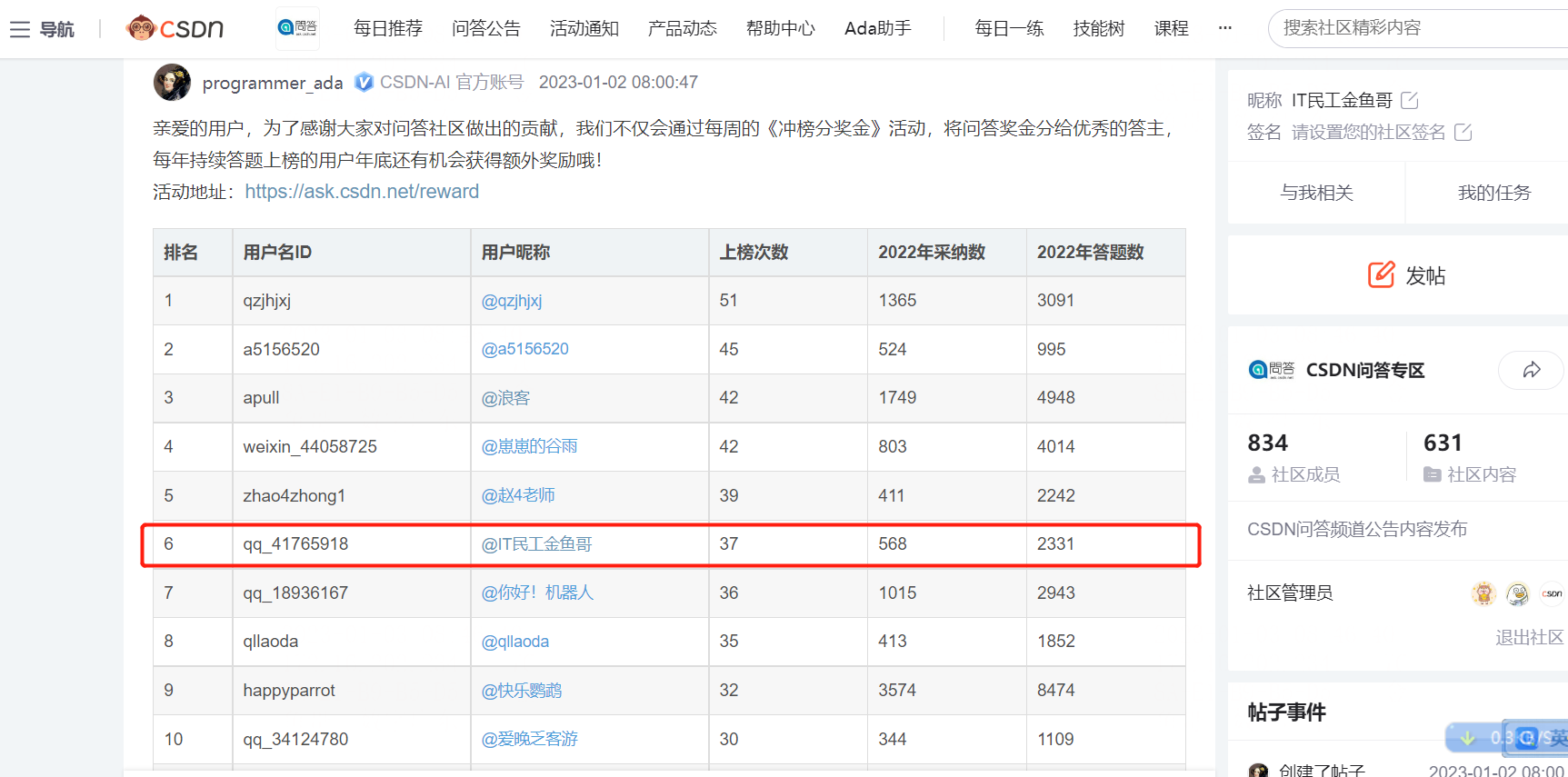1568x777 pixels.
Task: Click the post timestamp 2023-01-02 08:00:47
Action: pos(618,83)
